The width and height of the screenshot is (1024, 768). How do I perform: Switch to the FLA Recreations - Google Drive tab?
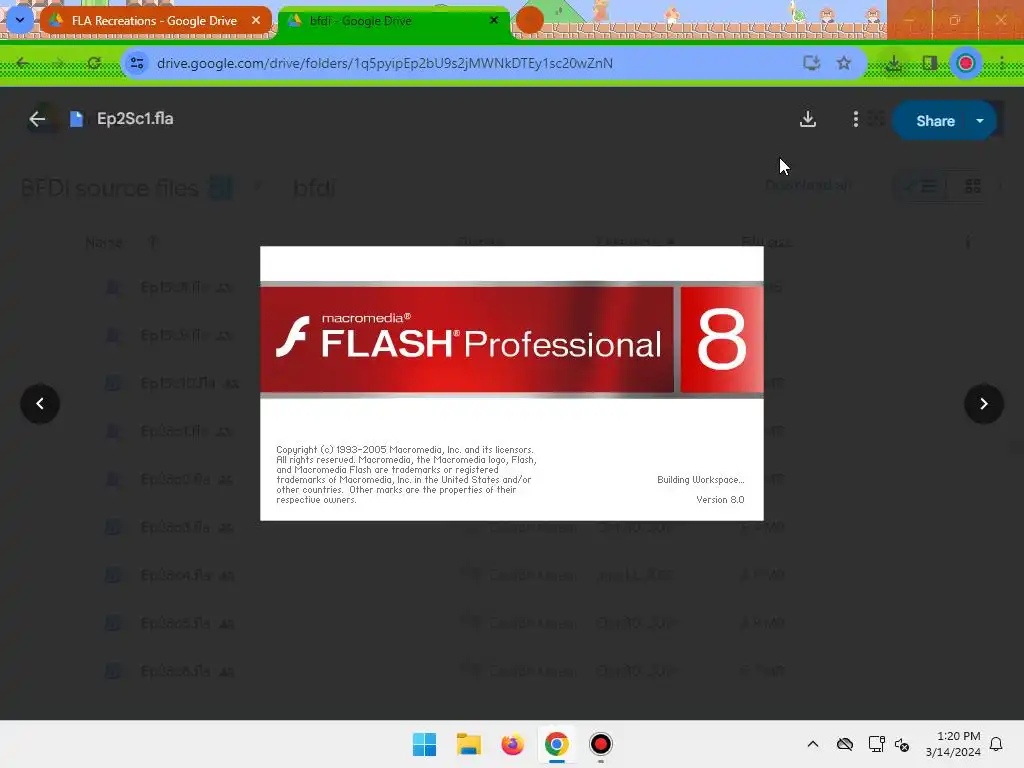point(155,21)
